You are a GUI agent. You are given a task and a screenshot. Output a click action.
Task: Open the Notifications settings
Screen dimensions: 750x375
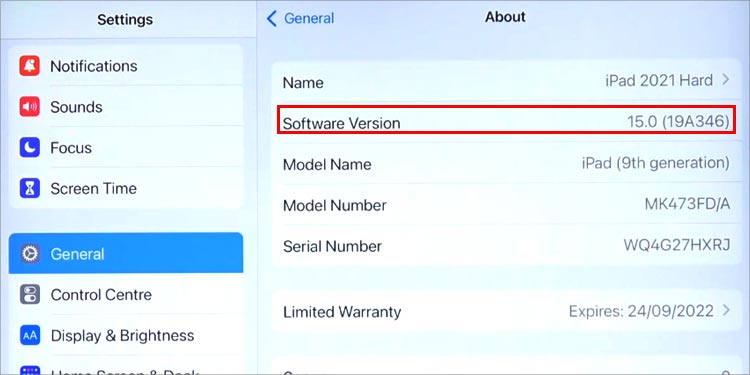pyautogui.click(x=126, y=66)
